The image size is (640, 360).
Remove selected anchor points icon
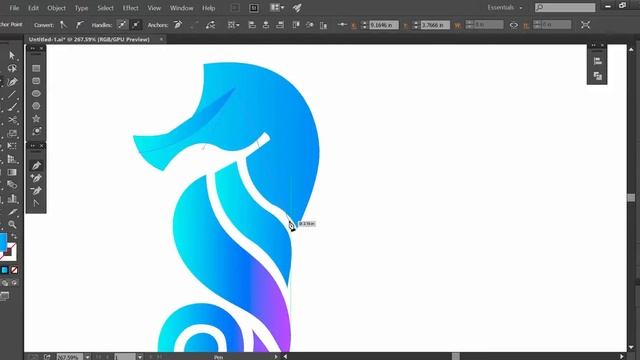[178, 25]
